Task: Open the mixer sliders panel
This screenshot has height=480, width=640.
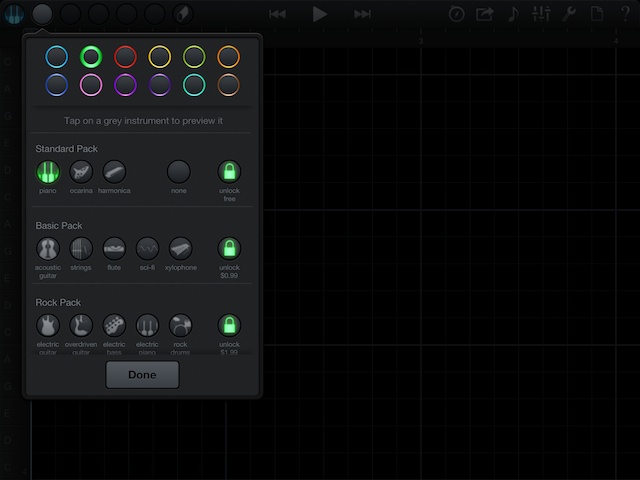Action: coord(541,14)
